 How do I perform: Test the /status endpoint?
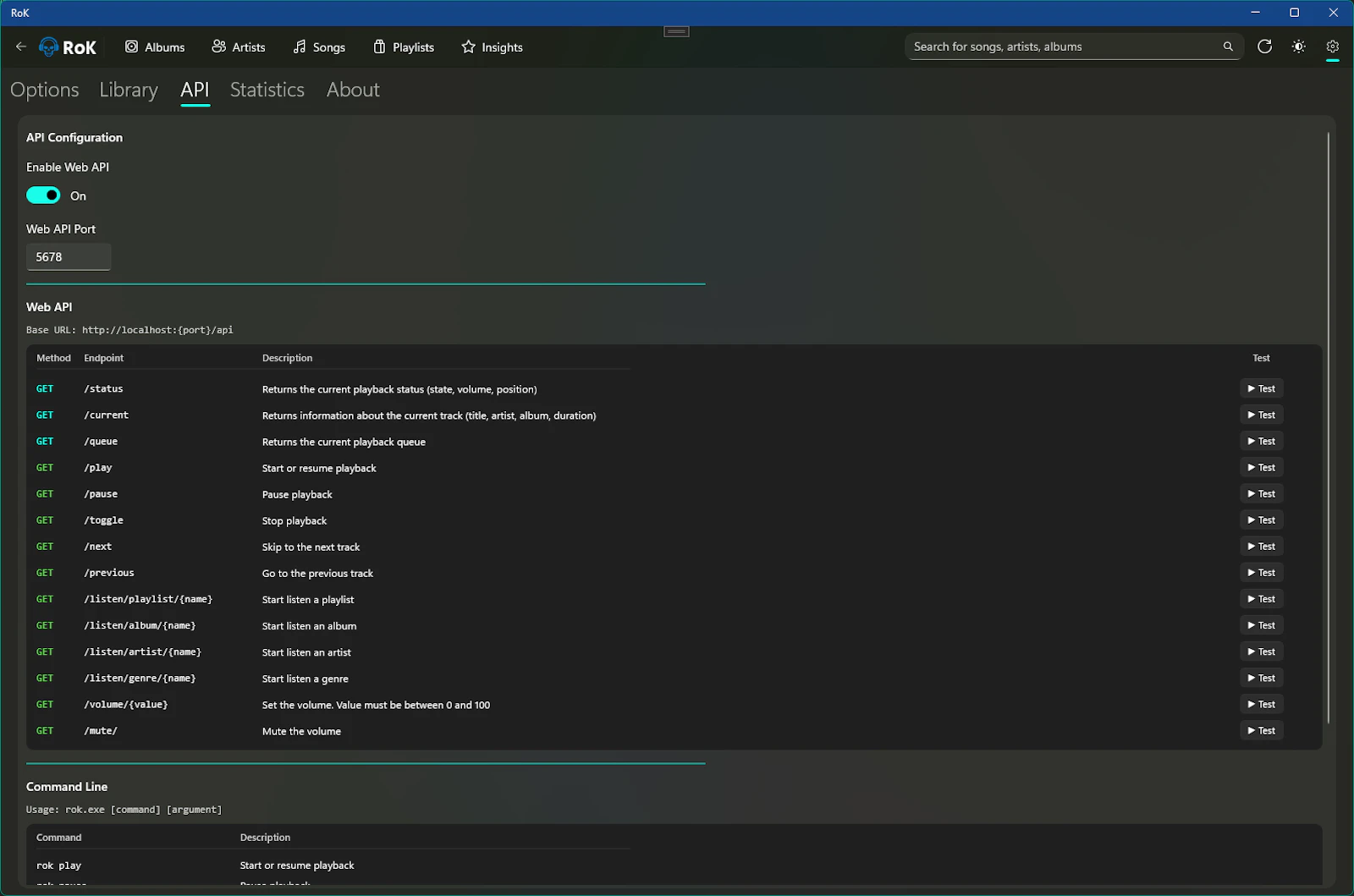(x=1261, y=388)
